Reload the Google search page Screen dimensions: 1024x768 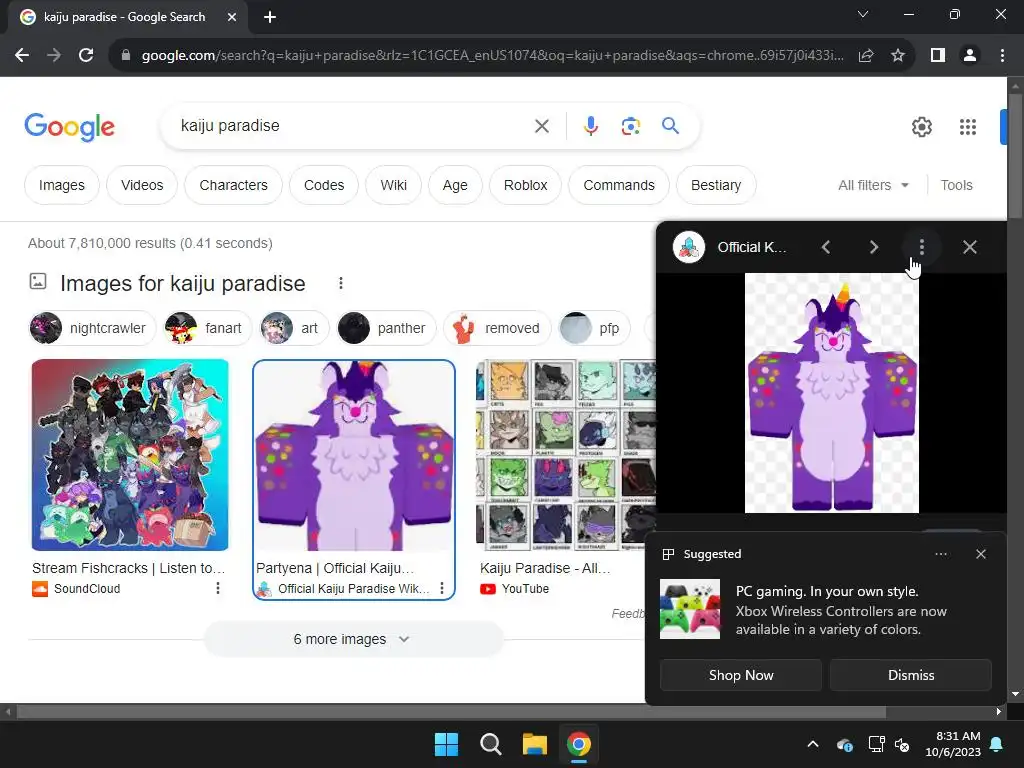click(86, 56)
